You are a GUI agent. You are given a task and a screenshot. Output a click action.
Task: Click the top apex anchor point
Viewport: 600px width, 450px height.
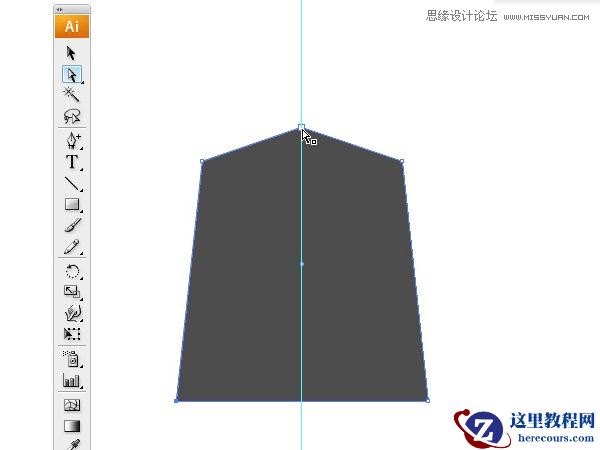click(x=301, y=127)
